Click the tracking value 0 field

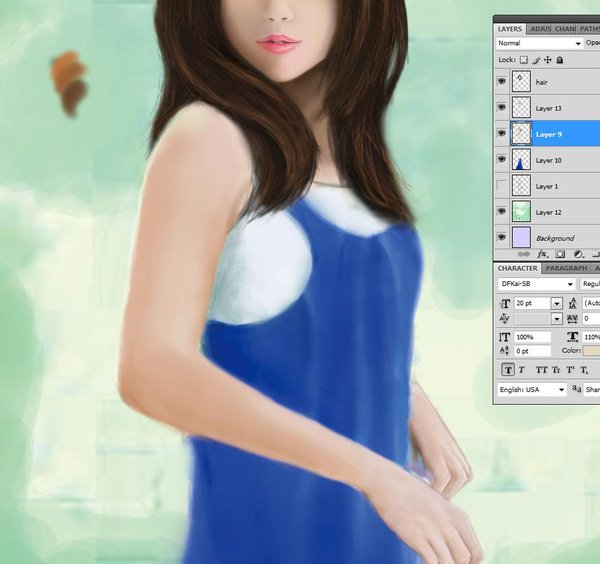591,319
